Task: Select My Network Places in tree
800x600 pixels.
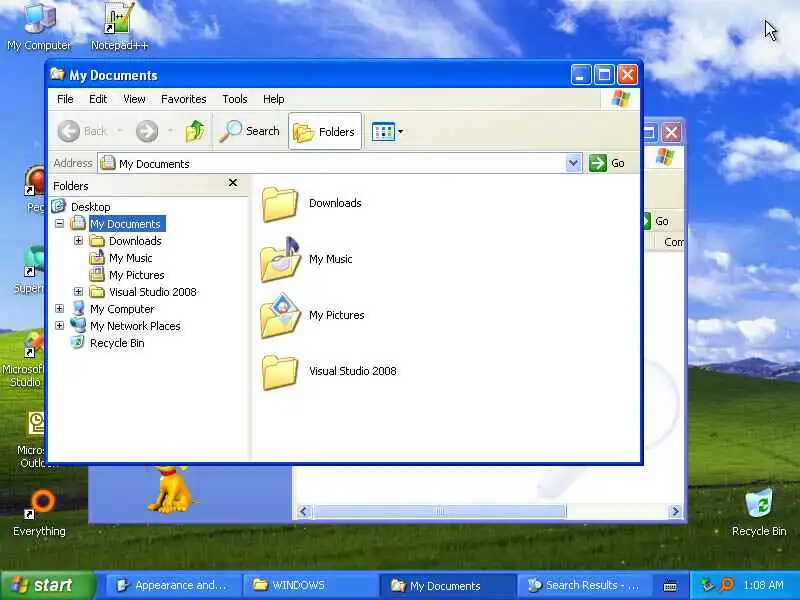Action: coord(135,326)
